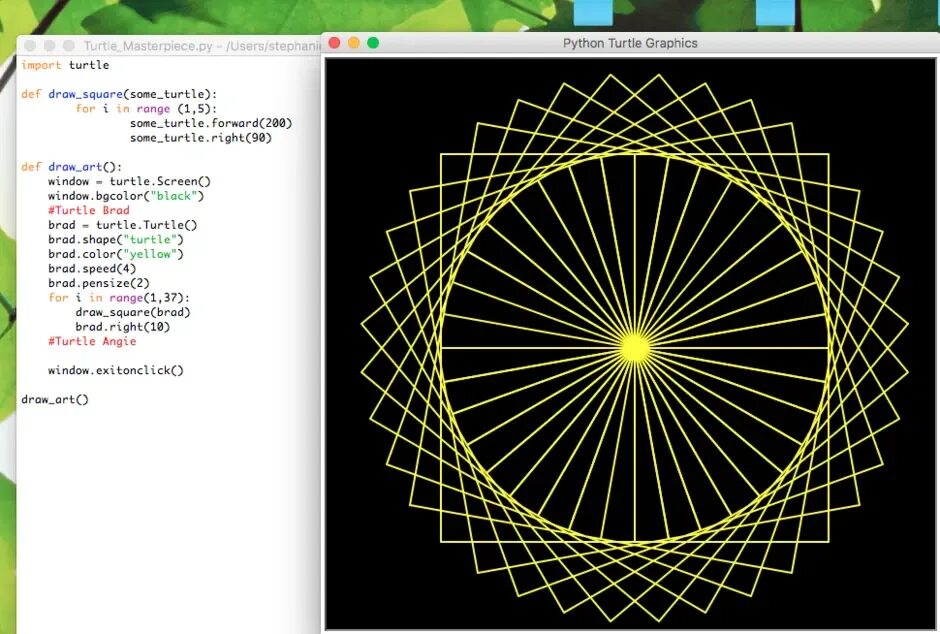Click the gray minimize button of editor window
The image size is (940, 634).
pyautogui.click(x=49, y=46)
